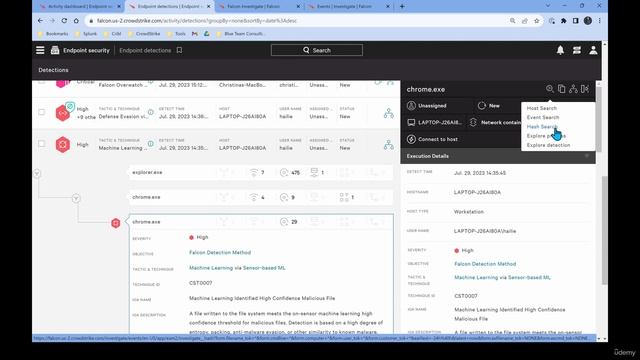
Task: Open browser extensions puzzle icon
Action: click(x=564, y=20)
